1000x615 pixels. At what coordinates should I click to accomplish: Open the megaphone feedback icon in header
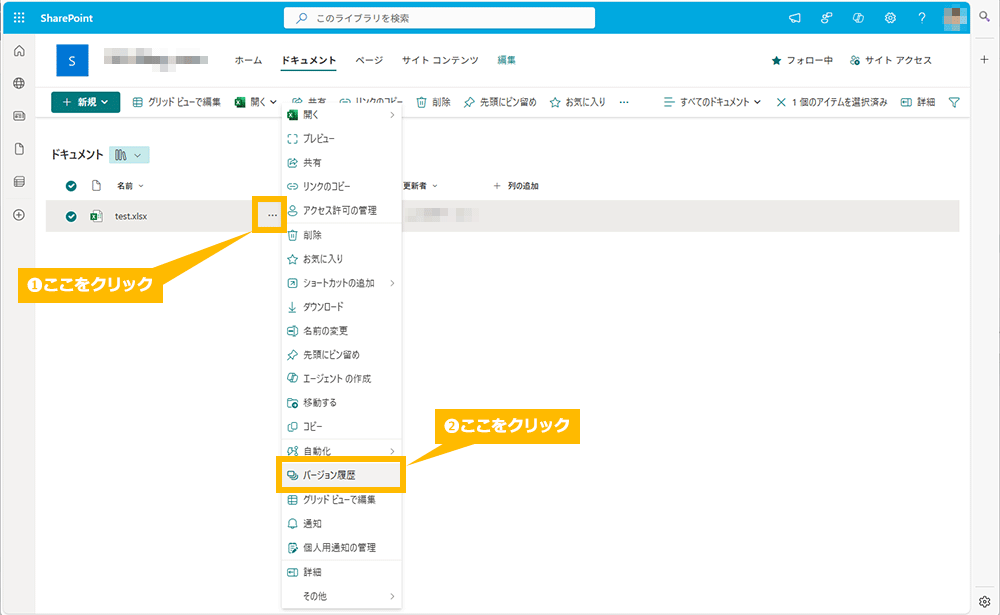tap(795, 18)
